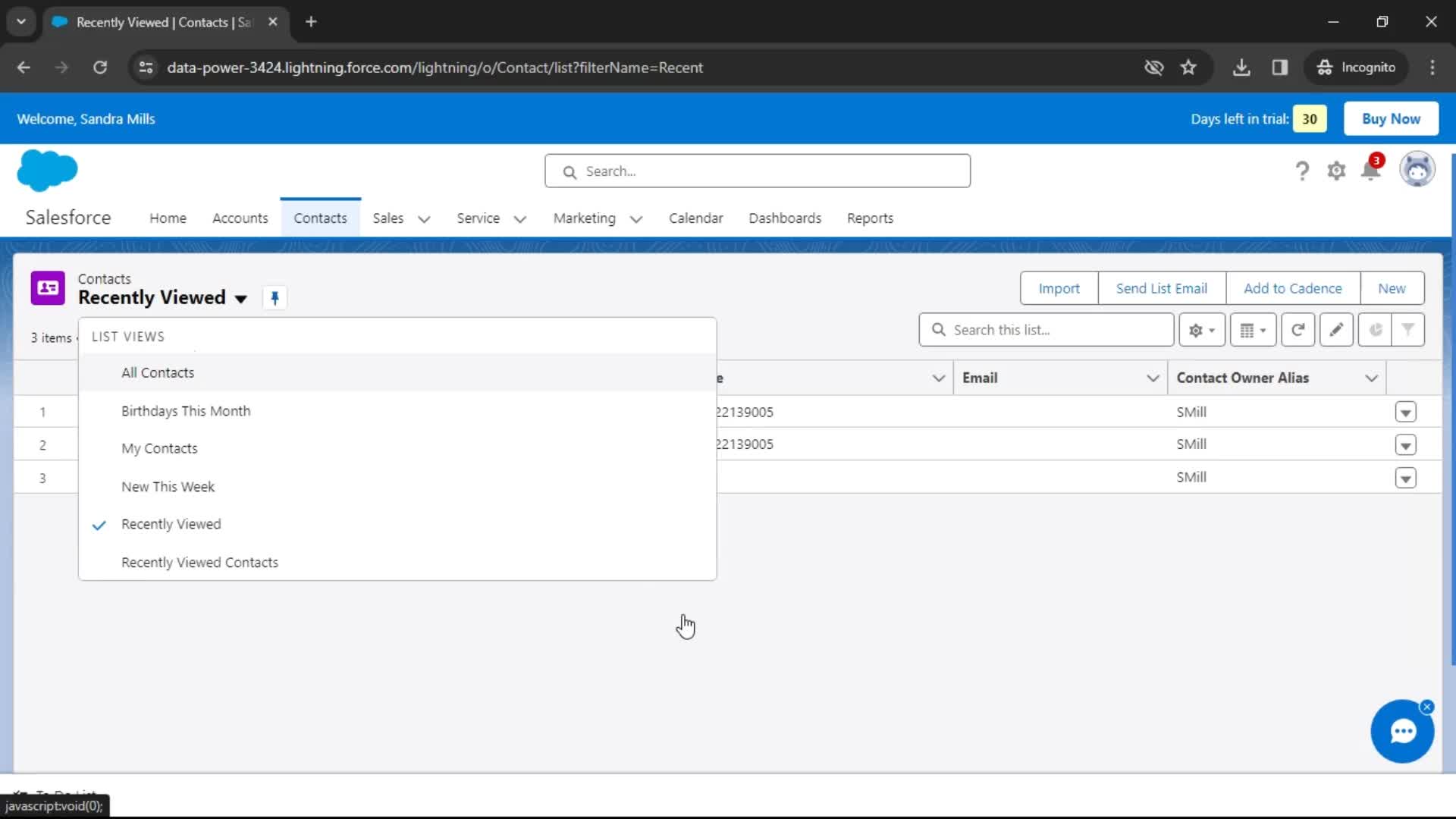Refresh the contacts list
This screenshot has height=819, width=1456.
point(1298,330)
